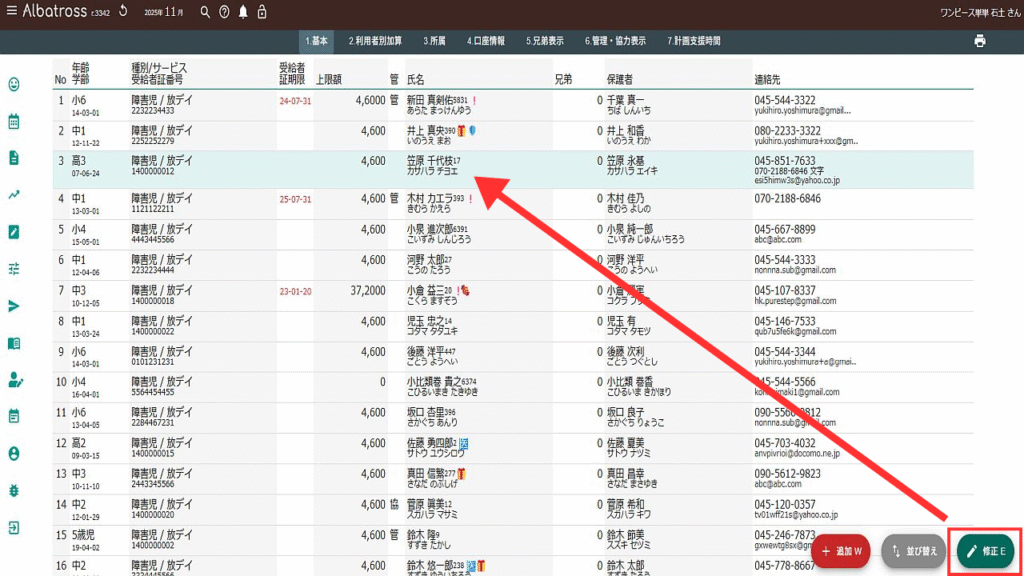Viewport: 1024px width, 576px height.
Task: Switch to the 2.利用者別加算 tab
Action: pos(375,41)
